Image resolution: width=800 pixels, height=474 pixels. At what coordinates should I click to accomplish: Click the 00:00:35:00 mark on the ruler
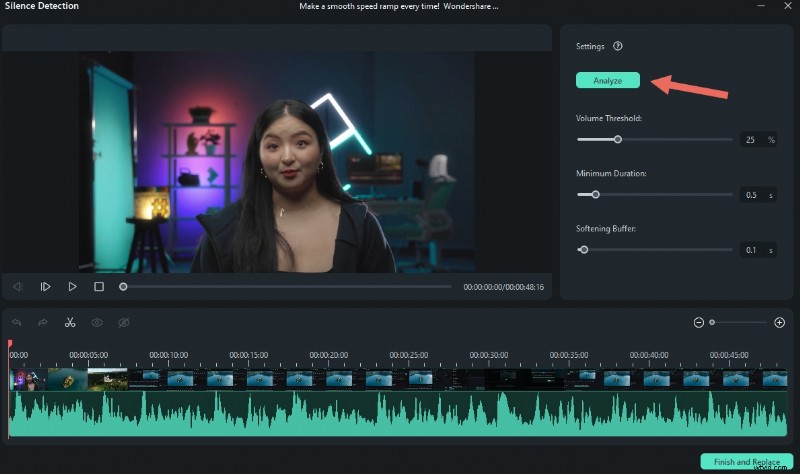pos(569,355)
